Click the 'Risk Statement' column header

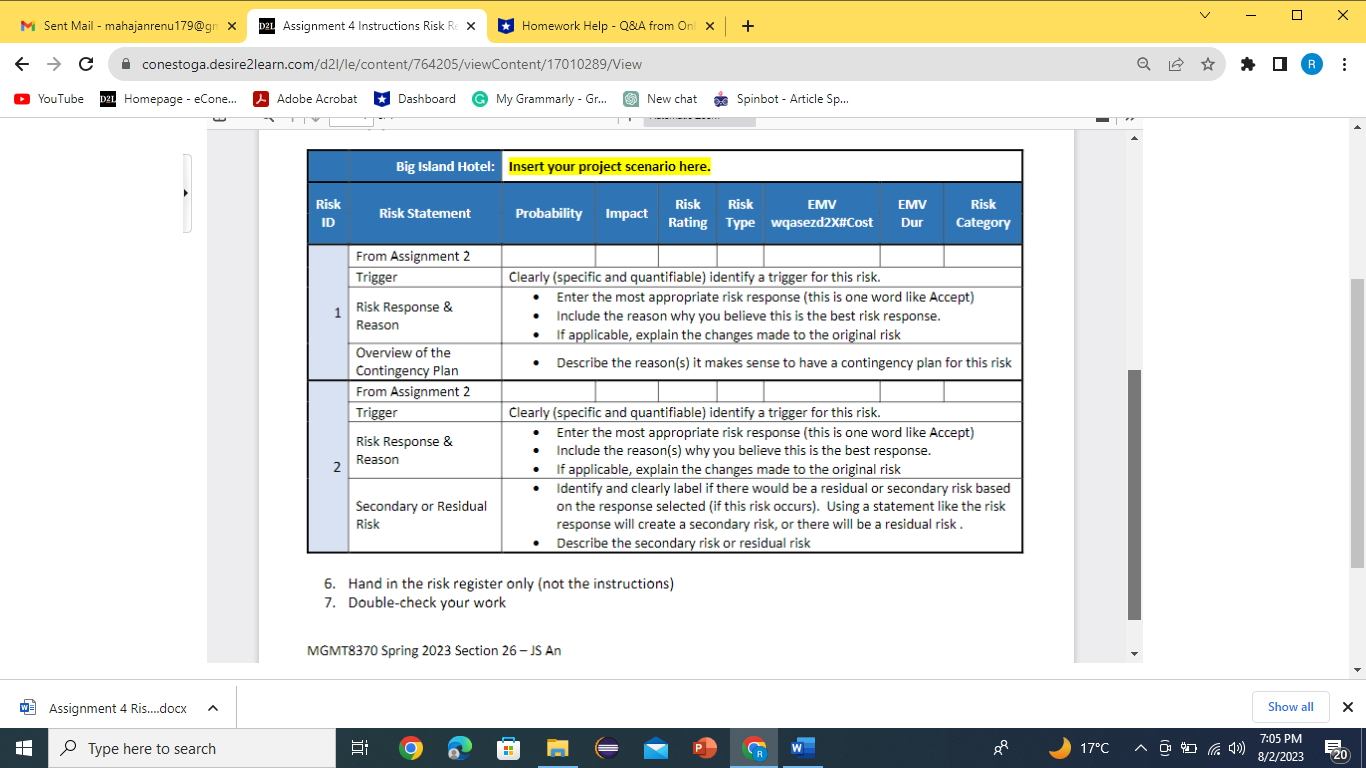(x=425, y=213)
